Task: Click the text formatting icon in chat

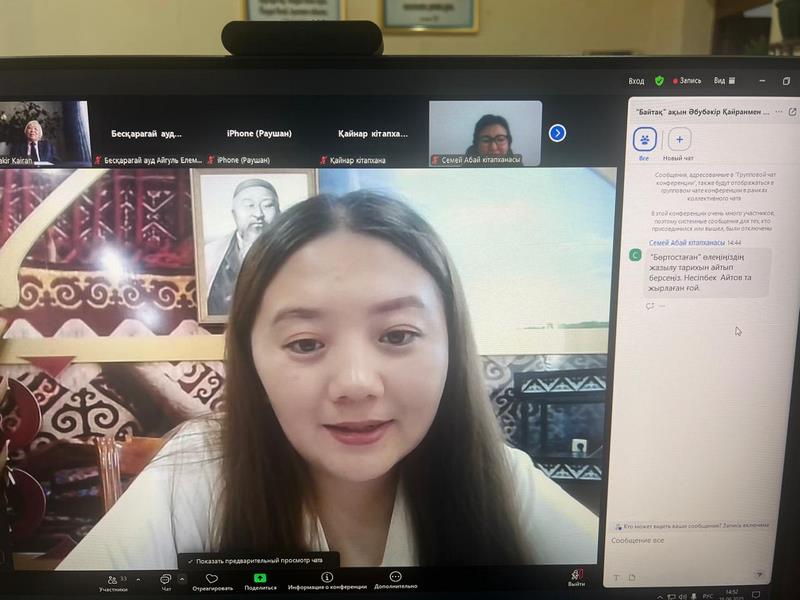Action: (x=616, y=577)
